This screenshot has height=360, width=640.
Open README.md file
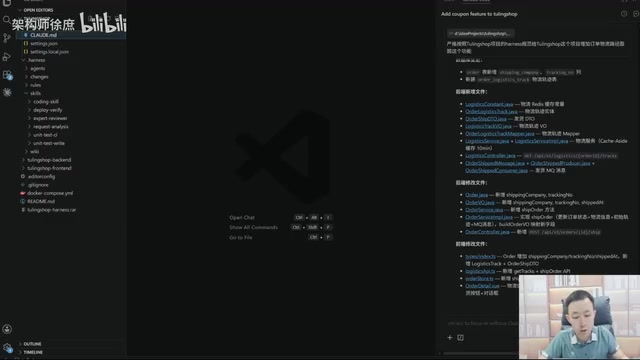(x=41, y=201)
